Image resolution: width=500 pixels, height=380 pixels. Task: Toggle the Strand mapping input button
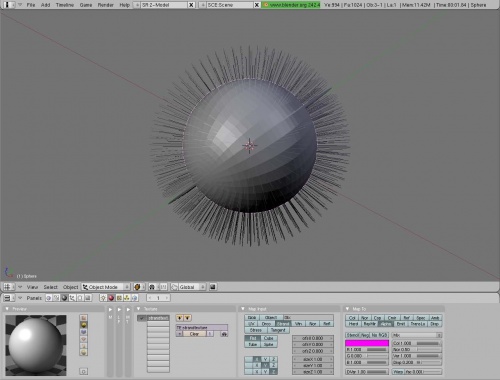[x=283, y=324]
